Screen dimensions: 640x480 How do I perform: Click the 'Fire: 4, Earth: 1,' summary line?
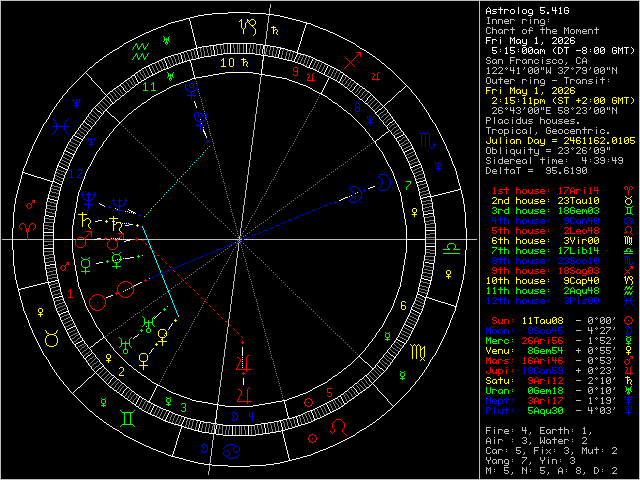[539, 431]
